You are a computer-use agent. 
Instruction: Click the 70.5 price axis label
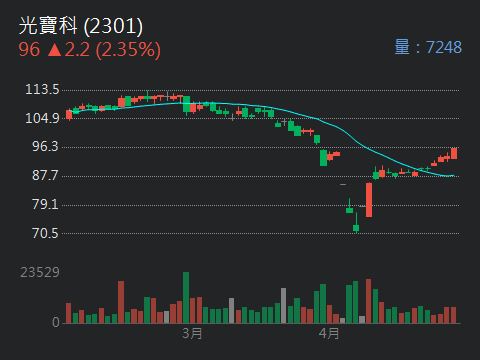click(x=45, y=233)
